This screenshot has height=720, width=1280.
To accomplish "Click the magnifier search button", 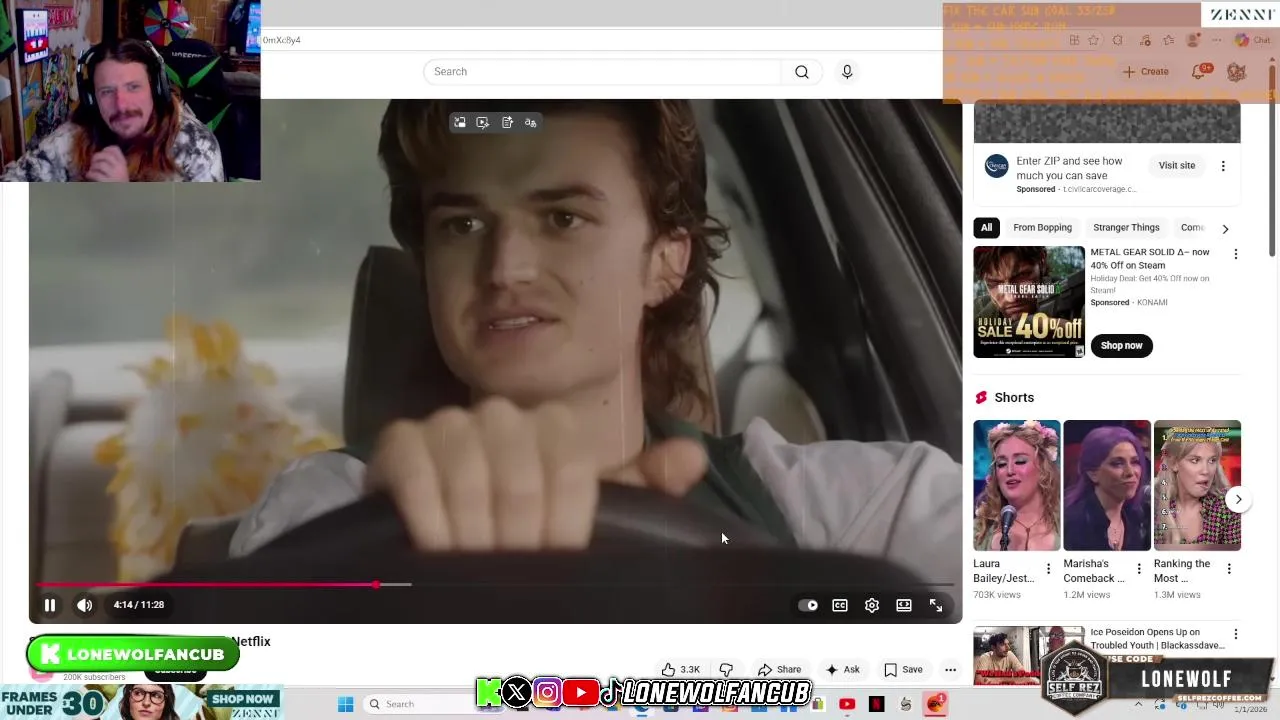I will (802, 72).
